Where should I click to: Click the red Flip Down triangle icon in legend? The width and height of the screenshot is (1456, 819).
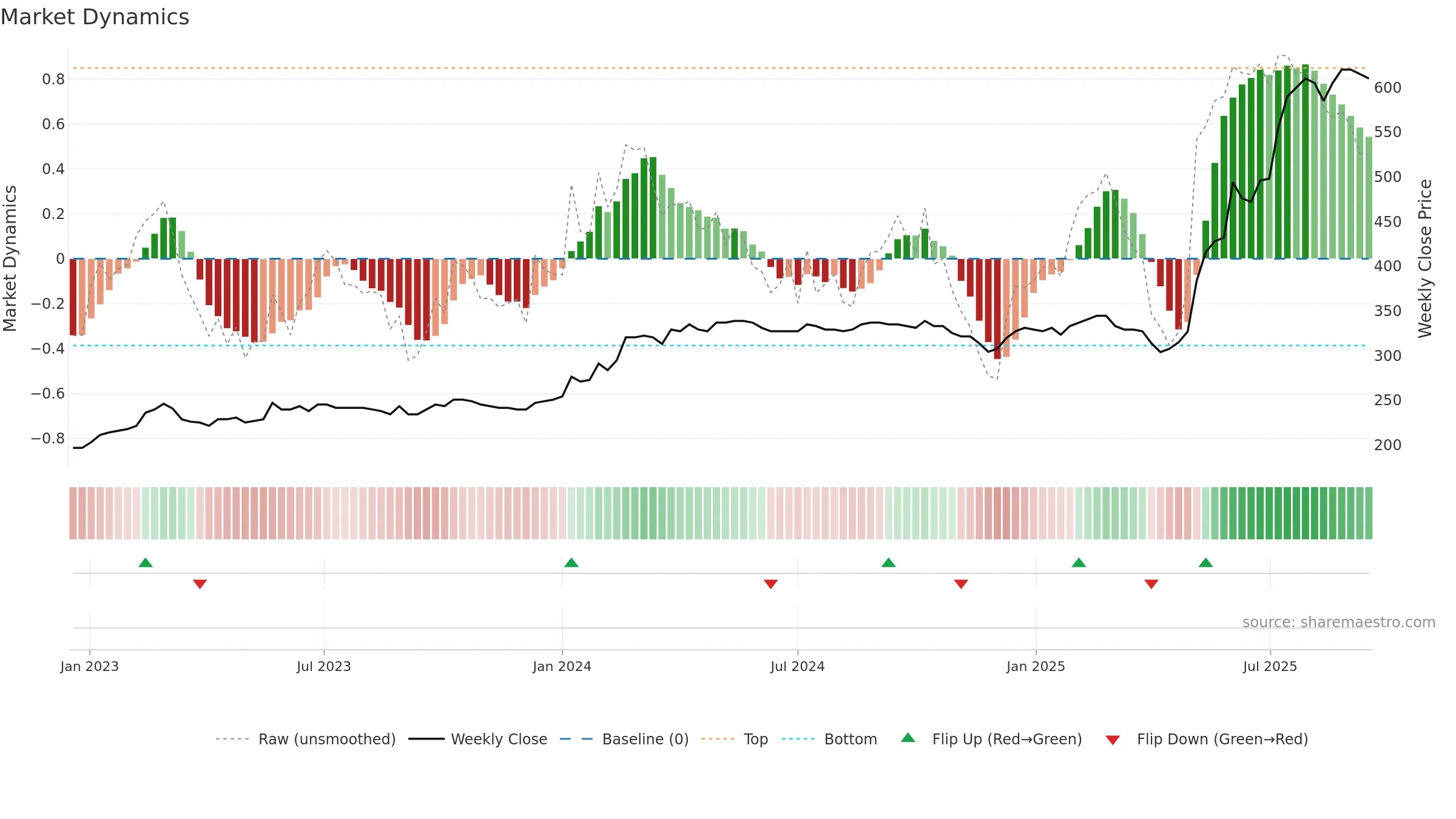point(1113,740)
